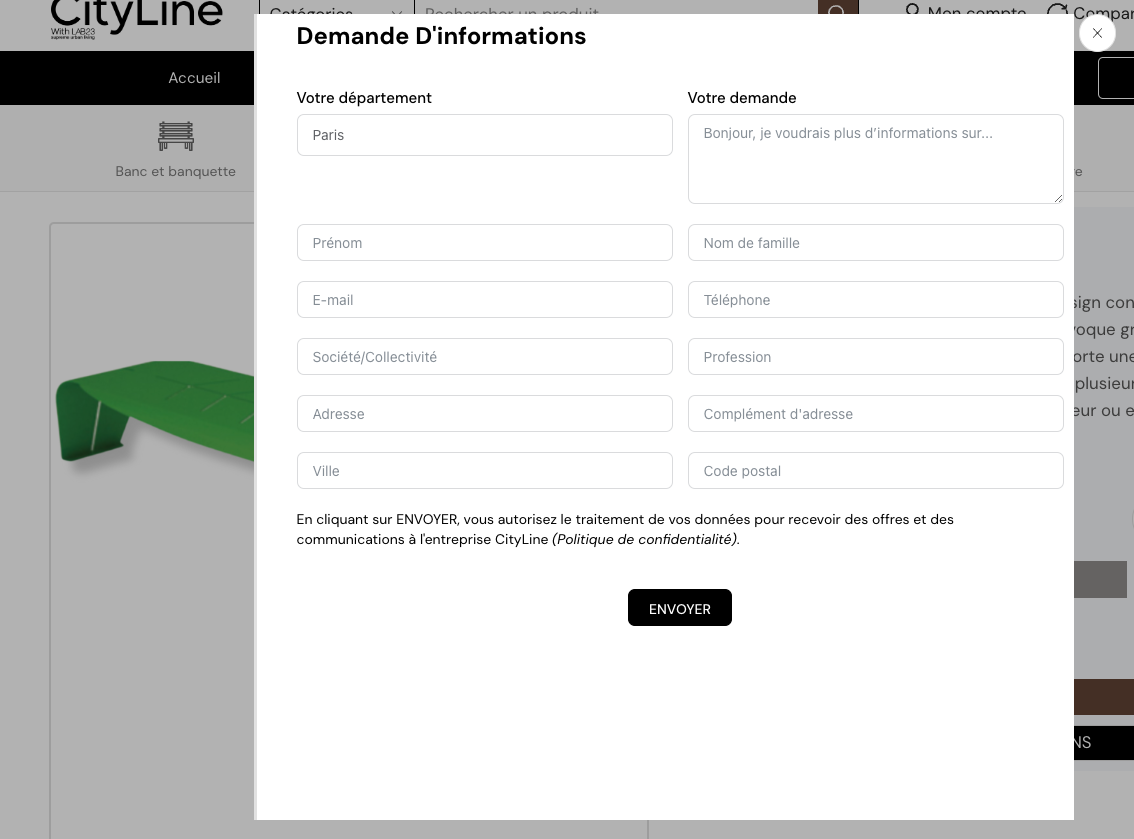1134x839 pixels.
Task: Open Mon compte user icon
Action: coord(912,11)
